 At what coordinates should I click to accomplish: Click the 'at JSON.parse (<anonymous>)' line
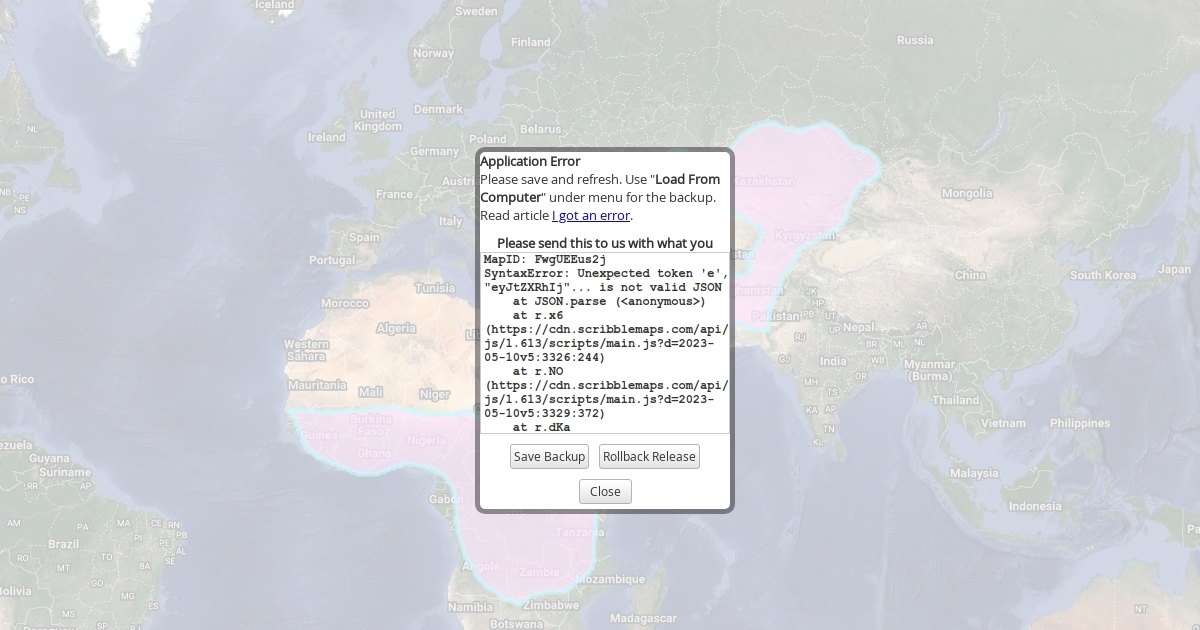pyautogui.click(x=608, y=301)
